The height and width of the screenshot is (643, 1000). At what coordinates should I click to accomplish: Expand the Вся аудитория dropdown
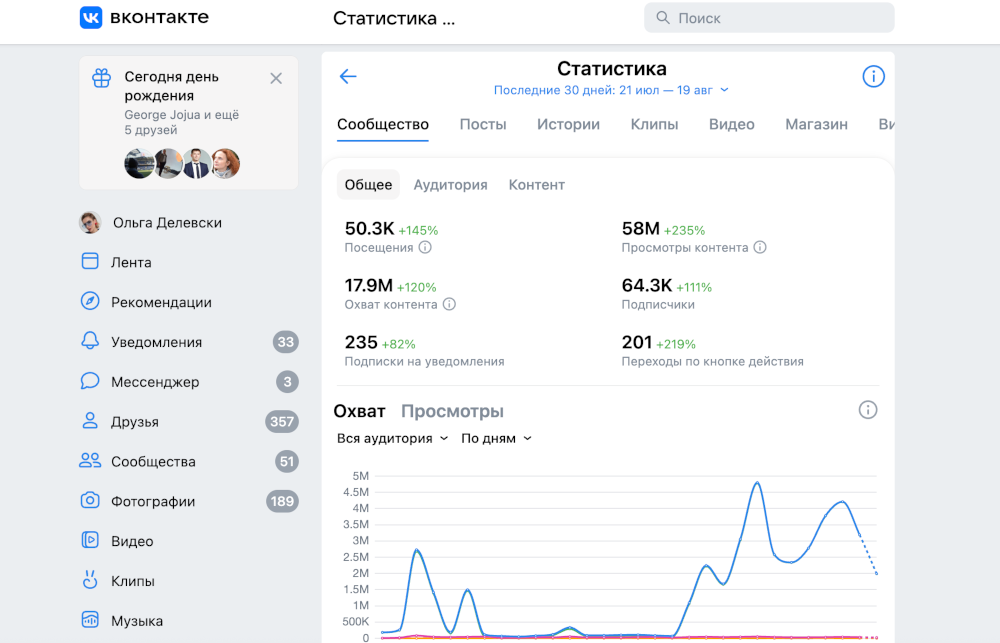pyautogui.click(x=392, y=438)
